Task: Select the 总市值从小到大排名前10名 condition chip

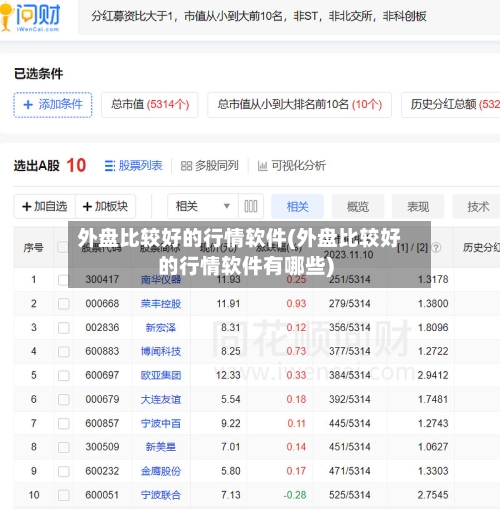Action: 299,105
